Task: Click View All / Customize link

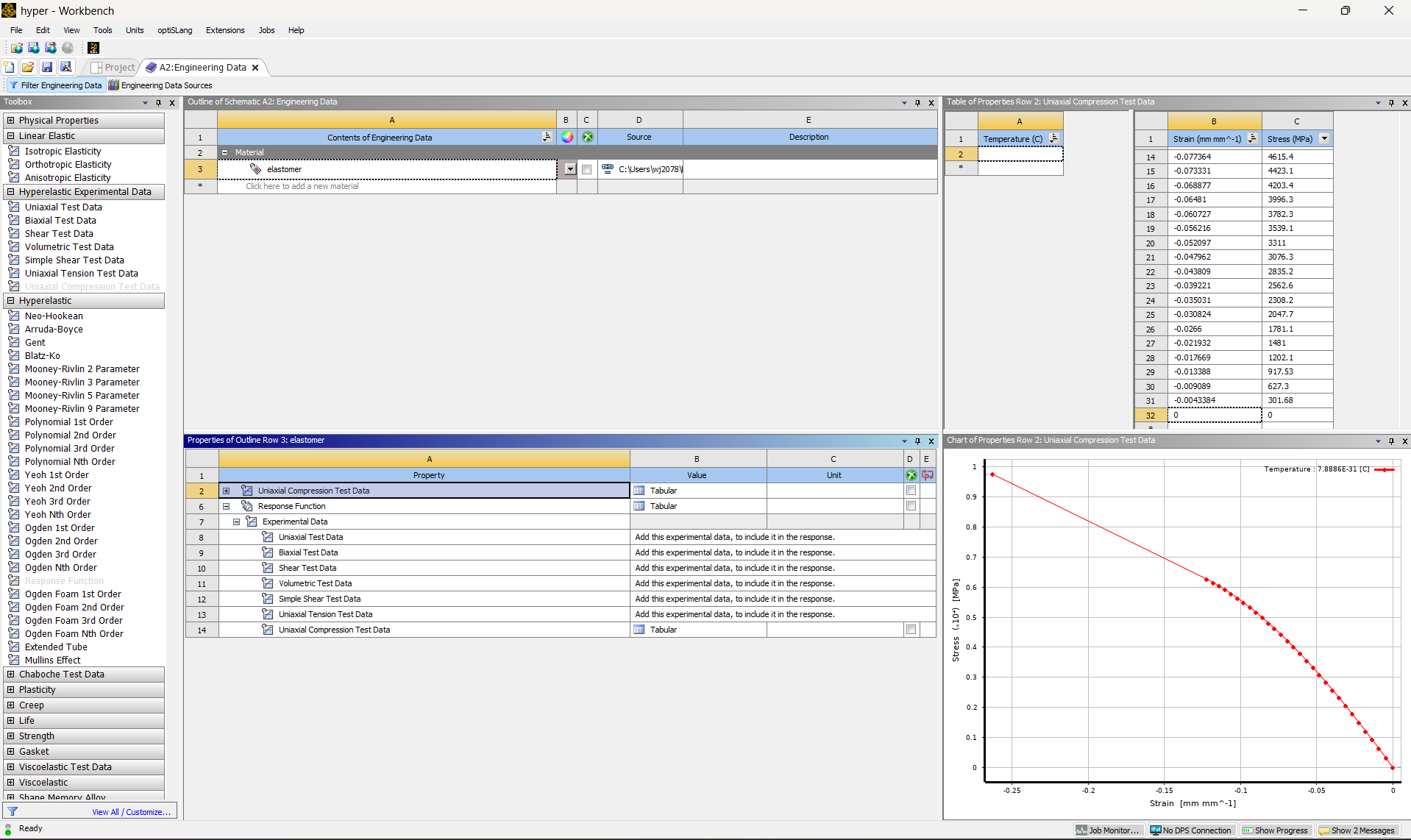Action: [x=131, y=812]
